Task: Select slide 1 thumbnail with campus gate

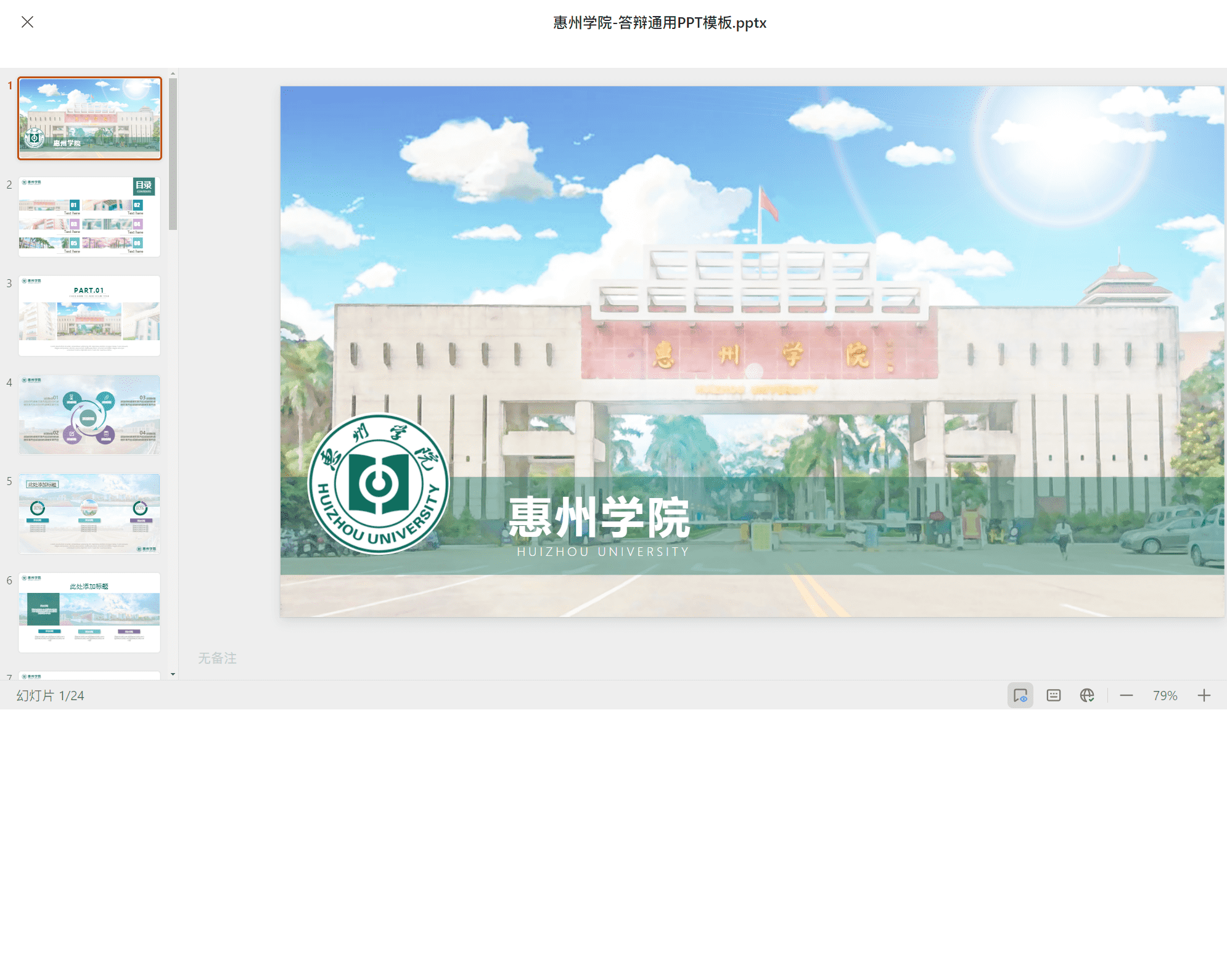Action: [89, 118]
